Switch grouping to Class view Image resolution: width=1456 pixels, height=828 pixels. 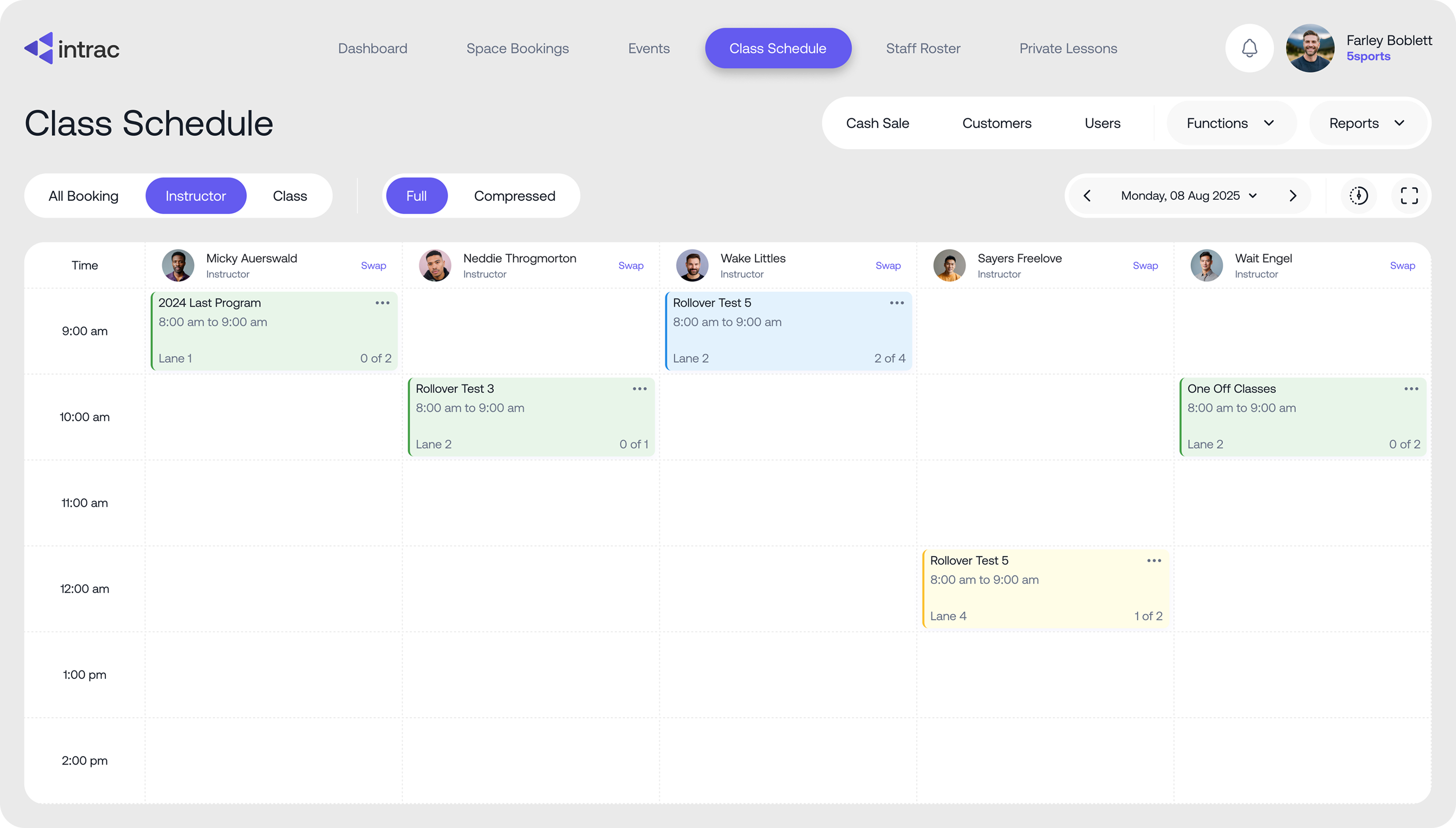(x=290, y=196)
